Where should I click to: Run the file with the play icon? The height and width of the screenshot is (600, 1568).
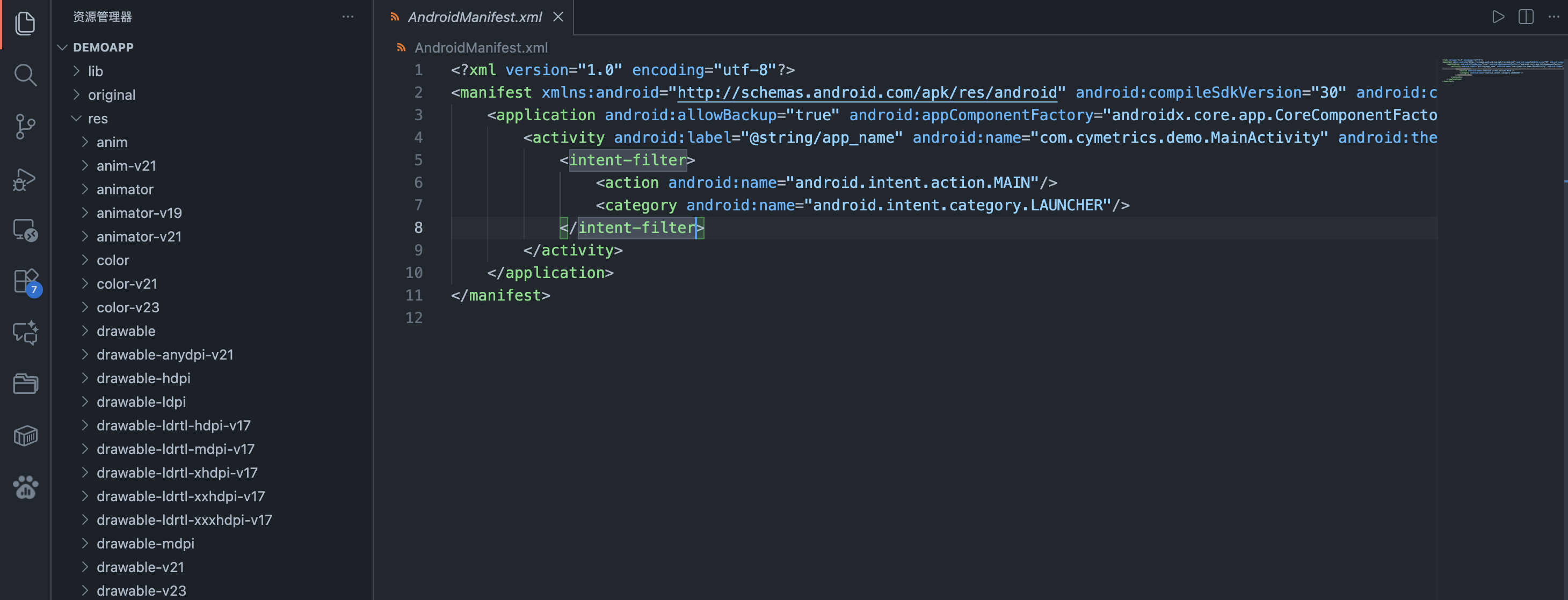point(1498,17)
